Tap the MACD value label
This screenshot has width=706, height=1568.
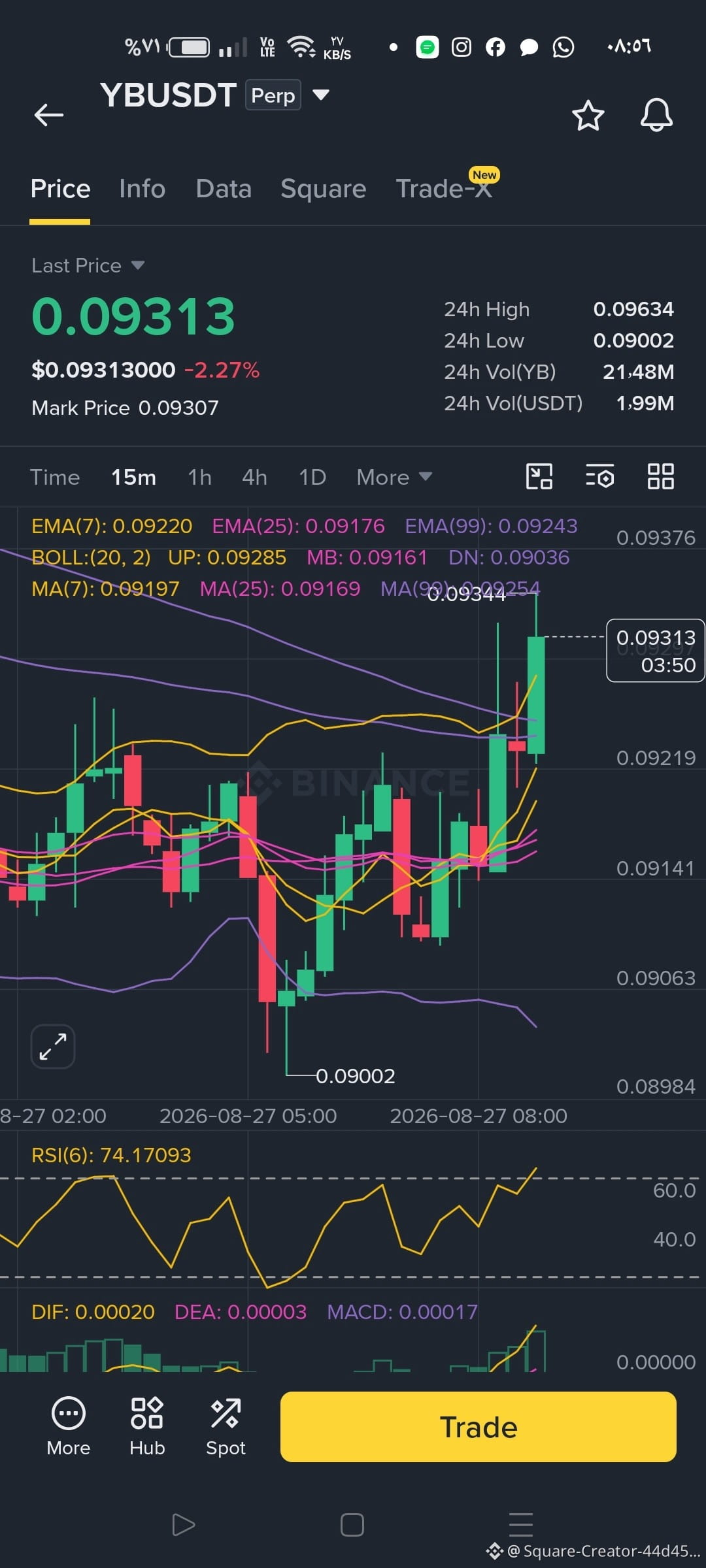tap(402, 1313)
